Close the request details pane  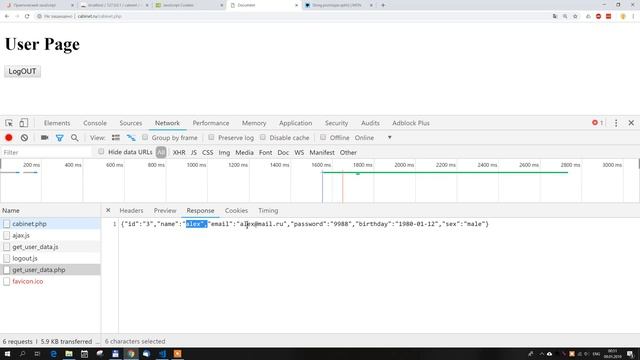108,210
